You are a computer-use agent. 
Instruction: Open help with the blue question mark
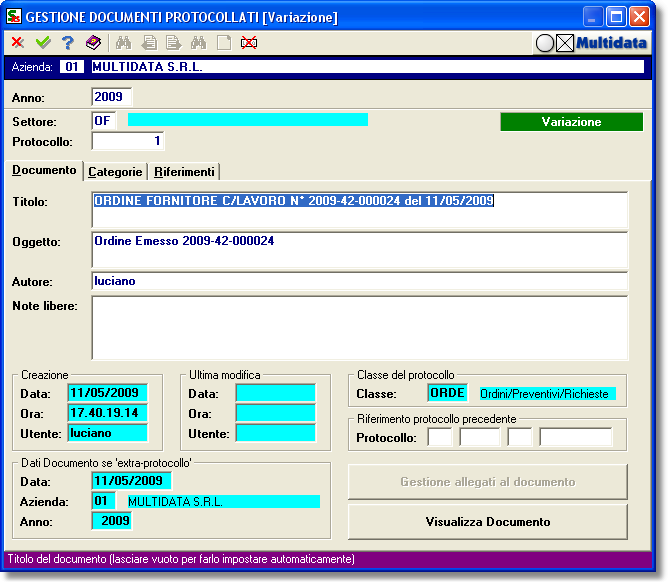[68, 43]
